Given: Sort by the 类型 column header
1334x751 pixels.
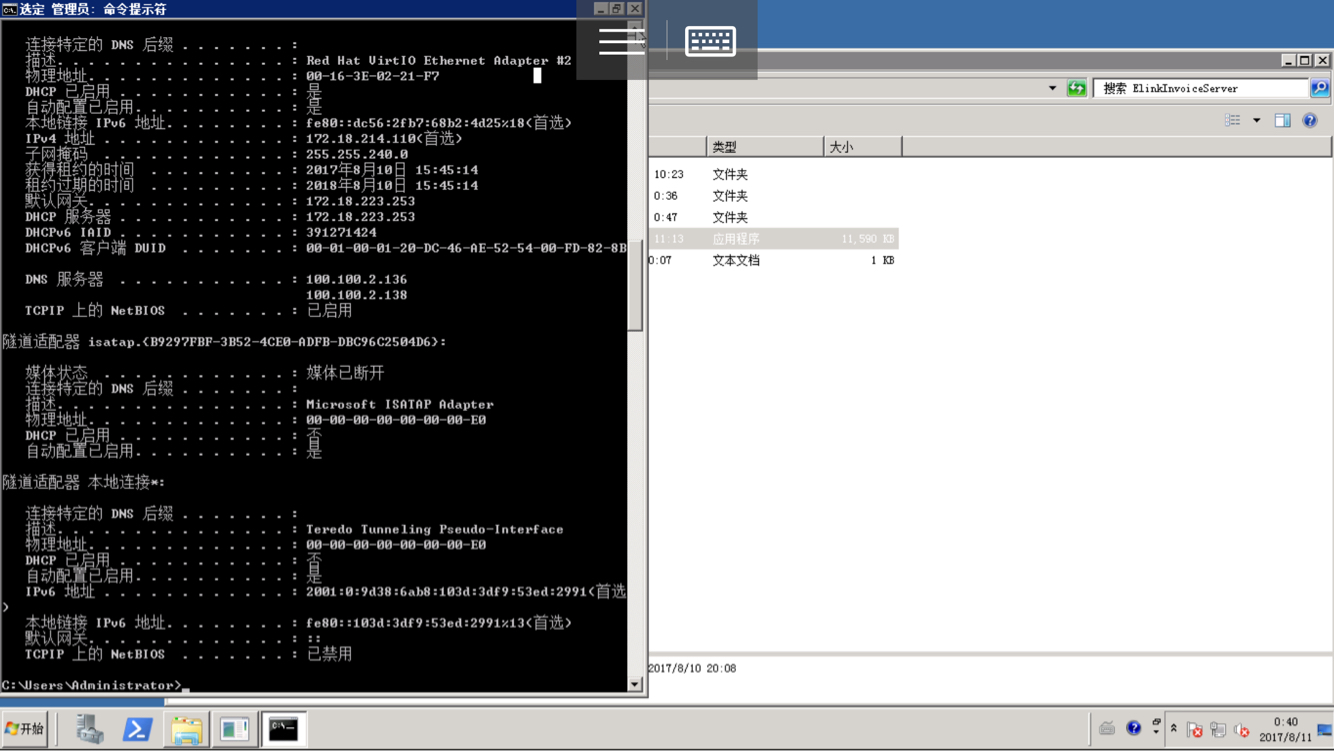Looking at the screenshot, I should [765, 147].
